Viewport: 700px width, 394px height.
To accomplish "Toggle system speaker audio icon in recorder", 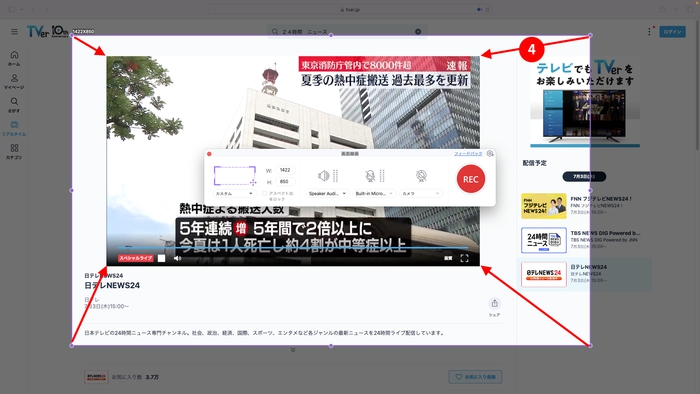I will [323, 176].
